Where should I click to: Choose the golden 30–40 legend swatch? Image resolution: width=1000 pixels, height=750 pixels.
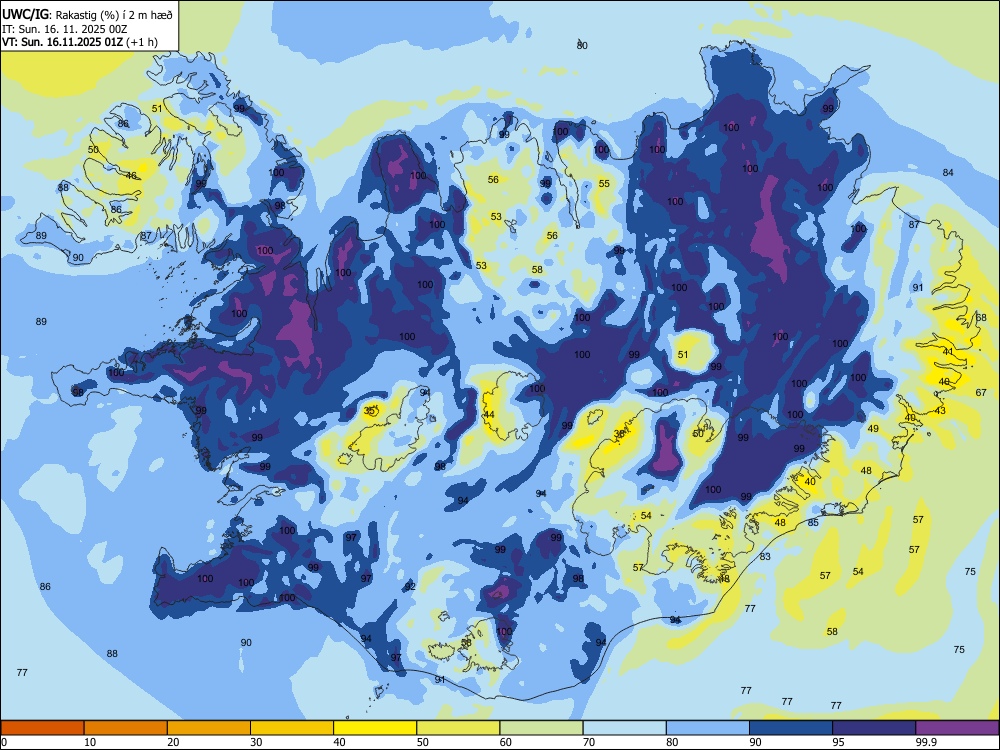pos(292,728)
